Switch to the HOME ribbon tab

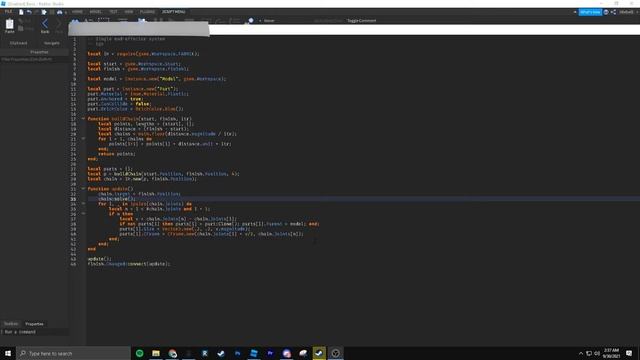pos(77,12)
